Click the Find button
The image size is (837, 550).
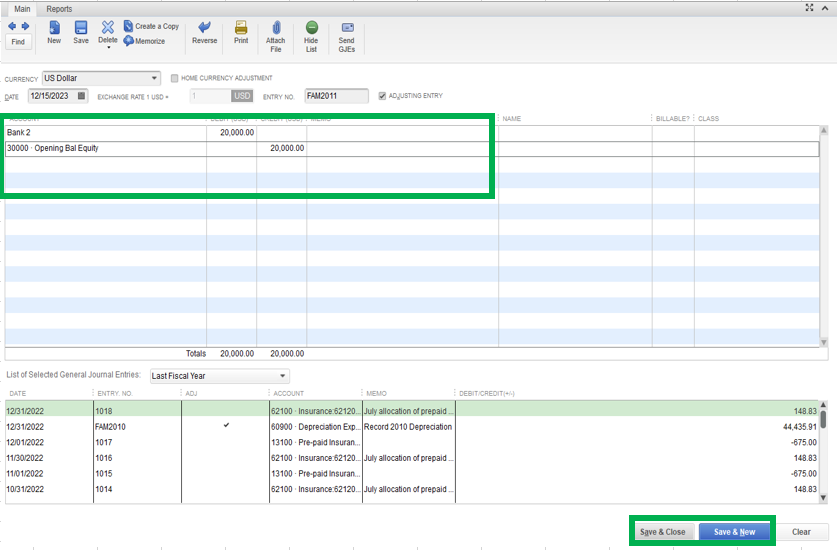[x=18, y=42]
